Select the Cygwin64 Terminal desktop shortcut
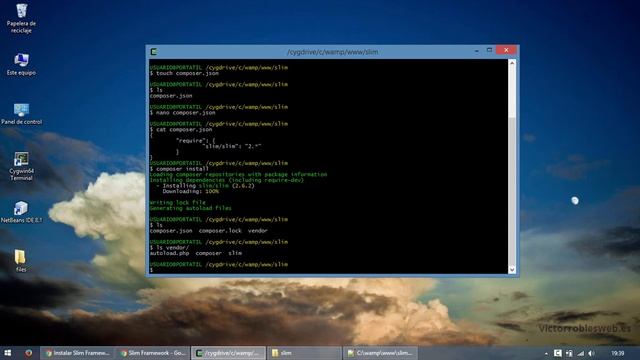The height and width of the screenshot is (360, 640). tap(21, 166)
